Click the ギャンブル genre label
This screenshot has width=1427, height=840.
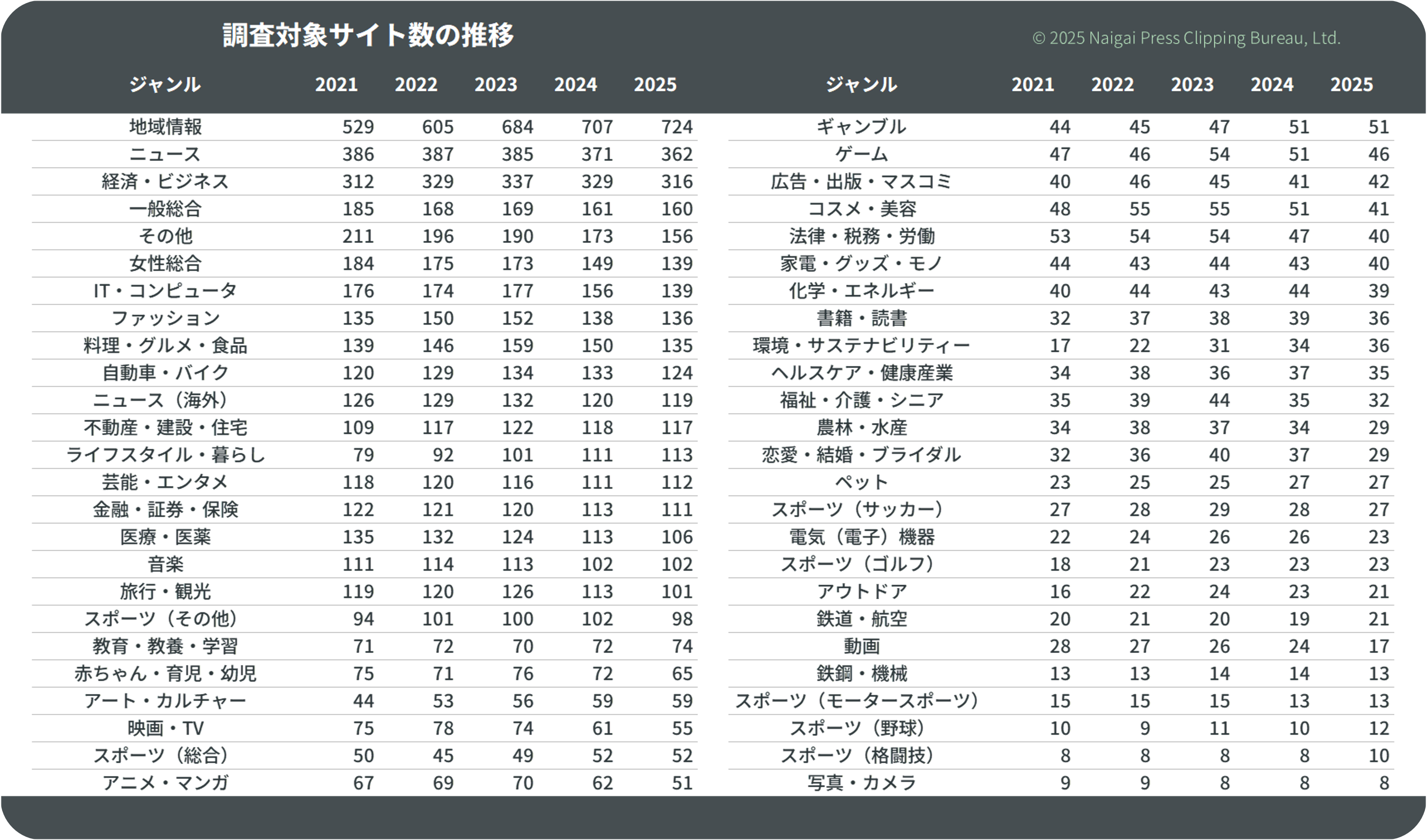point(861,126)
